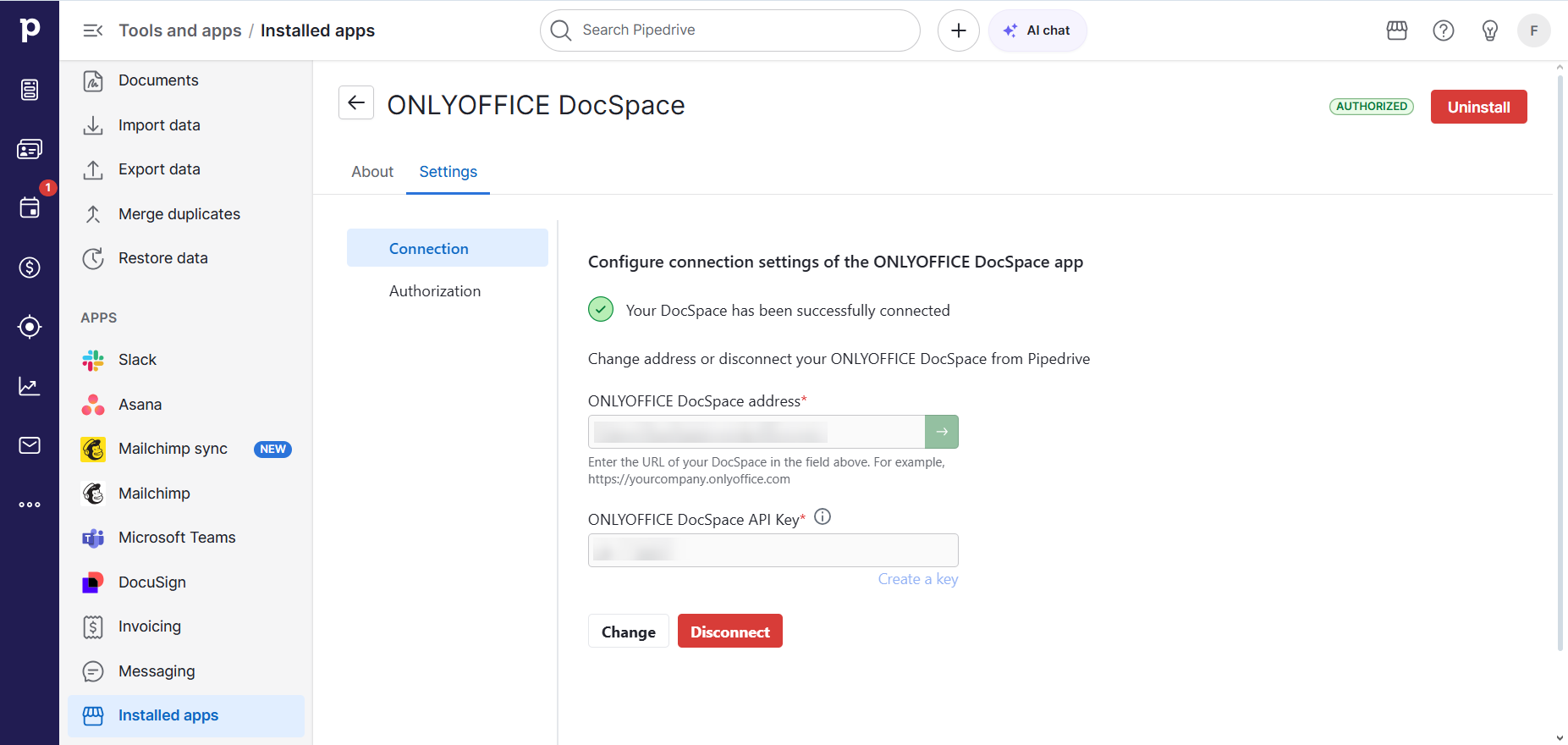The height and width of the screenshot is (745, 1568).
Task: Open Merge duplicates
Action: click(x=186, y=214)
